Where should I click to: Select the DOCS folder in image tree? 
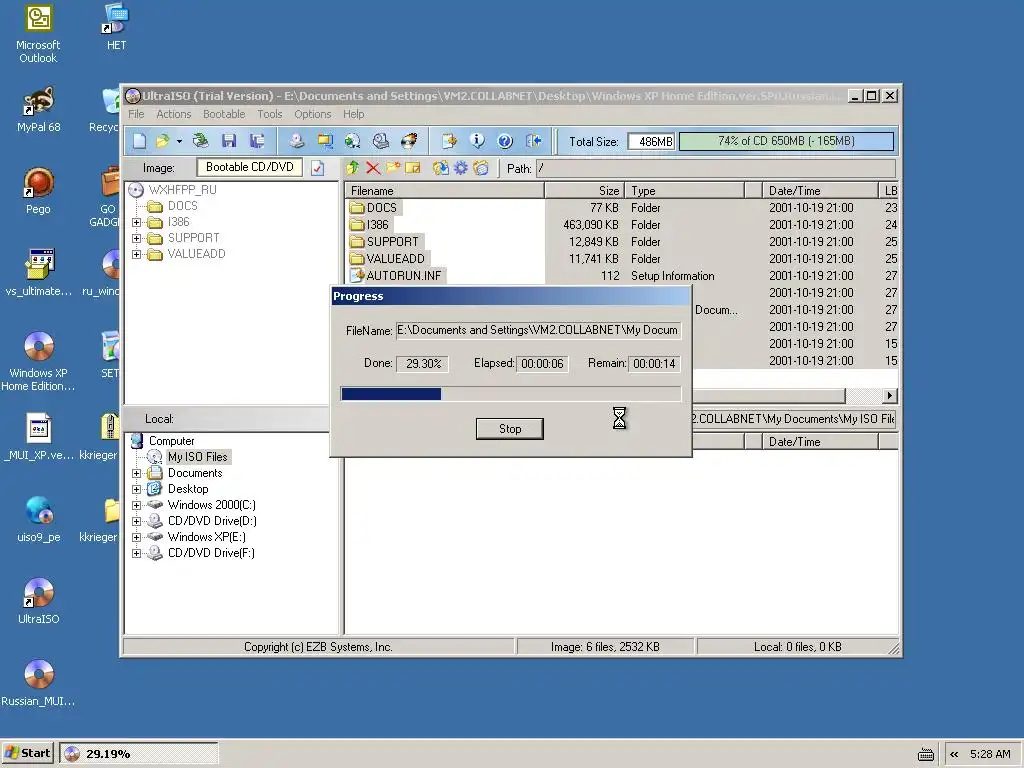pyautogui.click(x=182, y=206)
